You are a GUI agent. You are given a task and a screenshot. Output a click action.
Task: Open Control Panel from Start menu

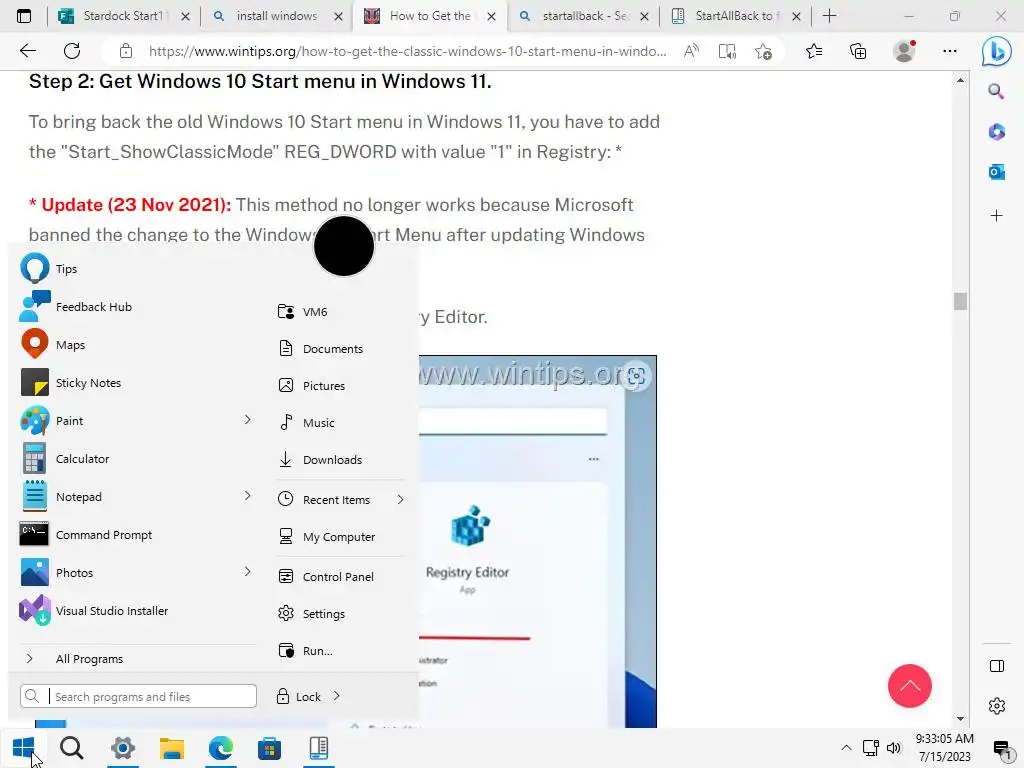(x=341, y=577)
